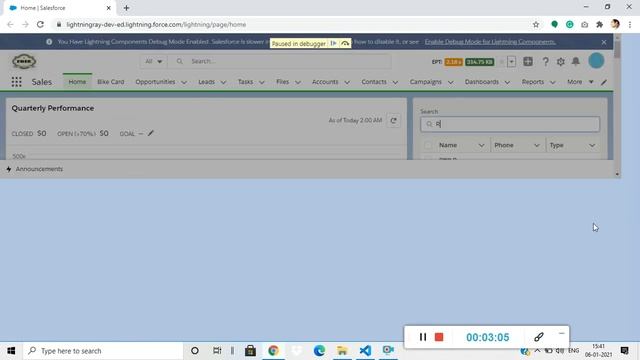
Task: Open the More navigation dropdown
Action: pos(580,82)
